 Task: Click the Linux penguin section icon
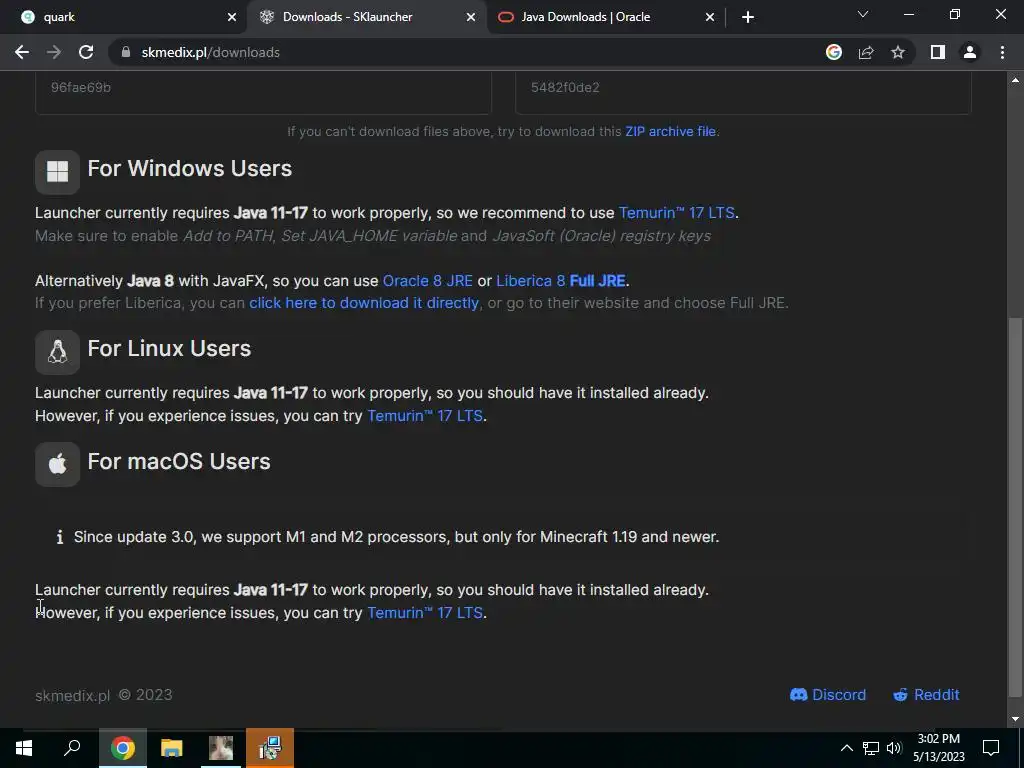point(57,352)
